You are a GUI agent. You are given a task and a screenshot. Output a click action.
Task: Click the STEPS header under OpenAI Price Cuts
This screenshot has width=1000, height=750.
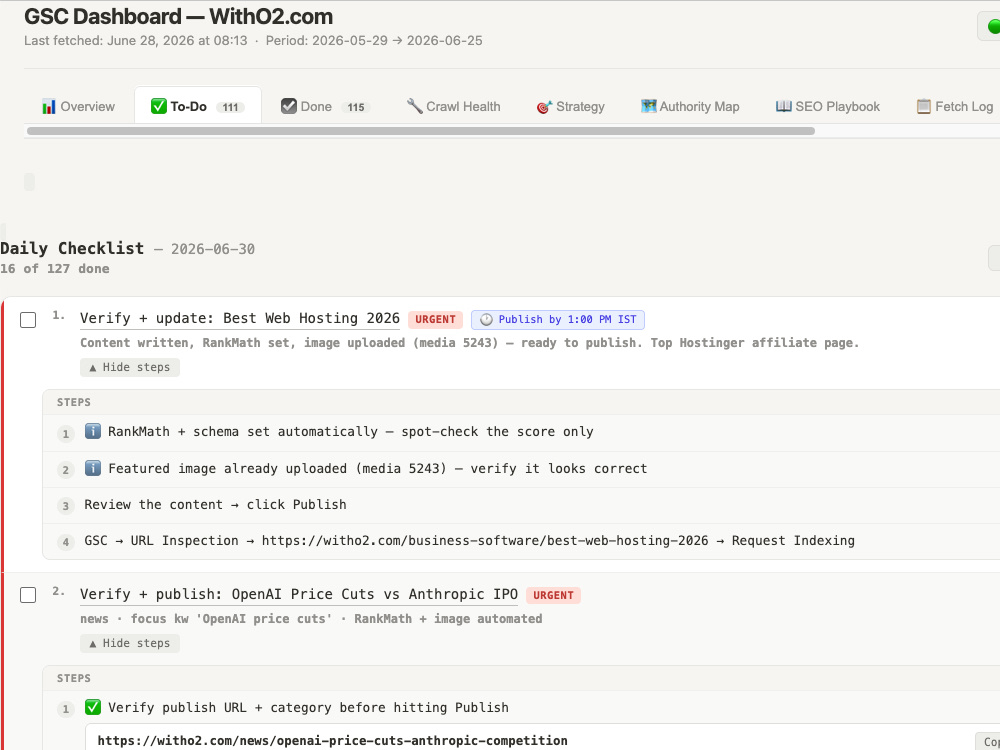tap(74, 679)
